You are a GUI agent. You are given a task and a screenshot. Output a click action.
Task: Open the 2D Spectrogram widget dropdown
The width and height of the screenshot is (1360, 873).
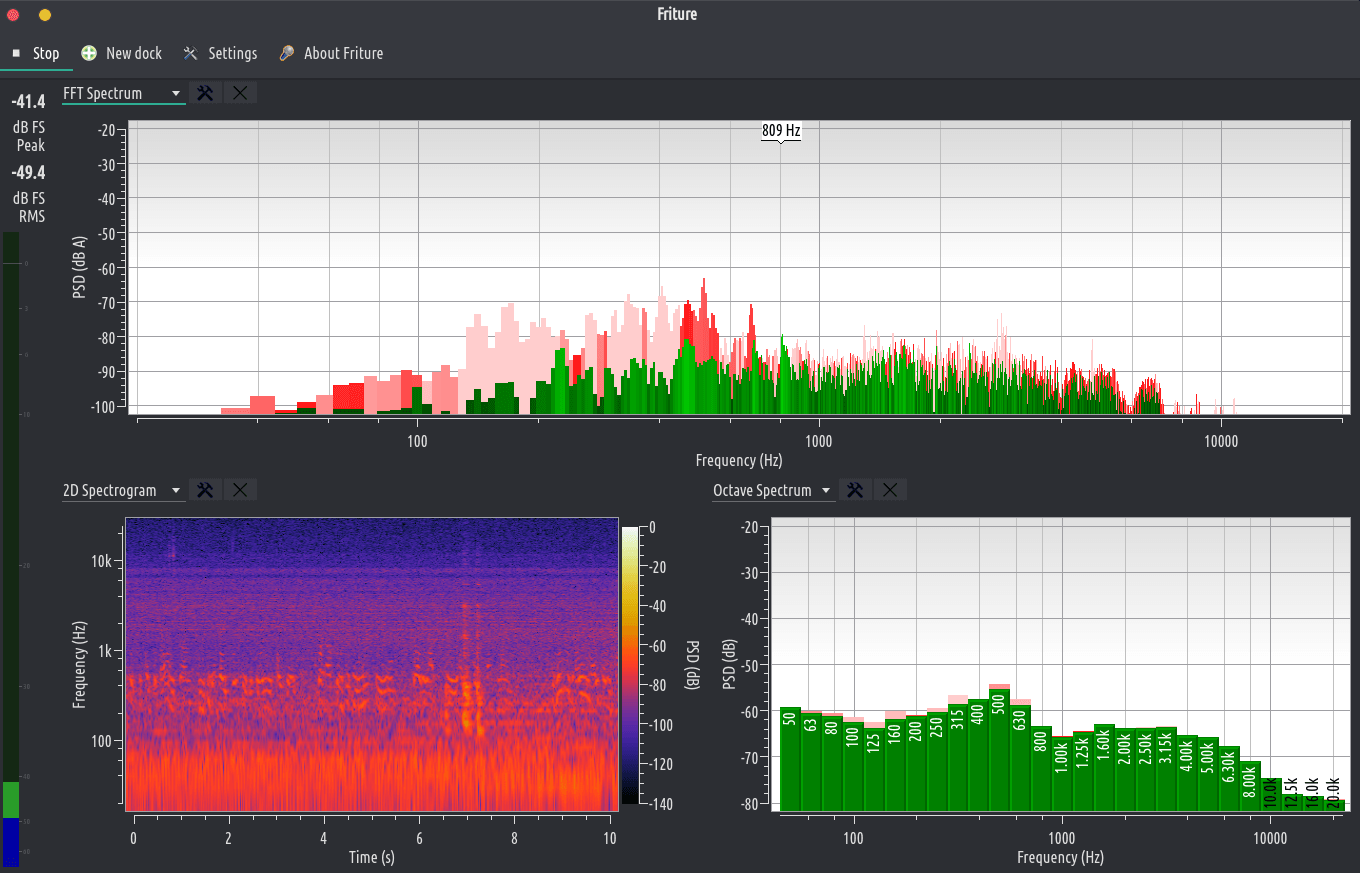click(x=124, y=490)
